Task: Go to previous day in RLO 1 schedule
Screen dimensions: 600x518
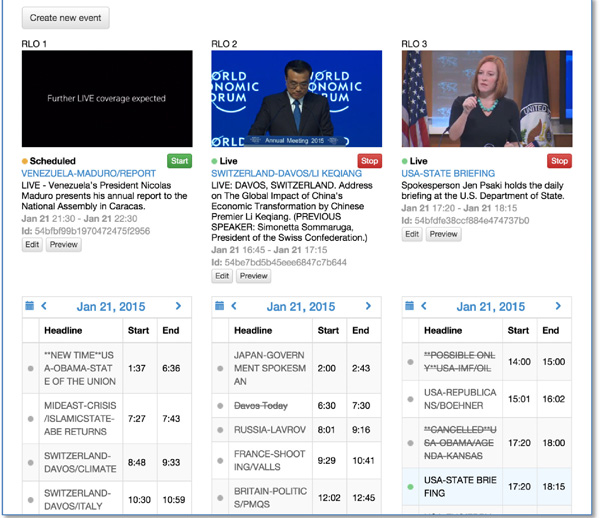Action: pos(44,306)
